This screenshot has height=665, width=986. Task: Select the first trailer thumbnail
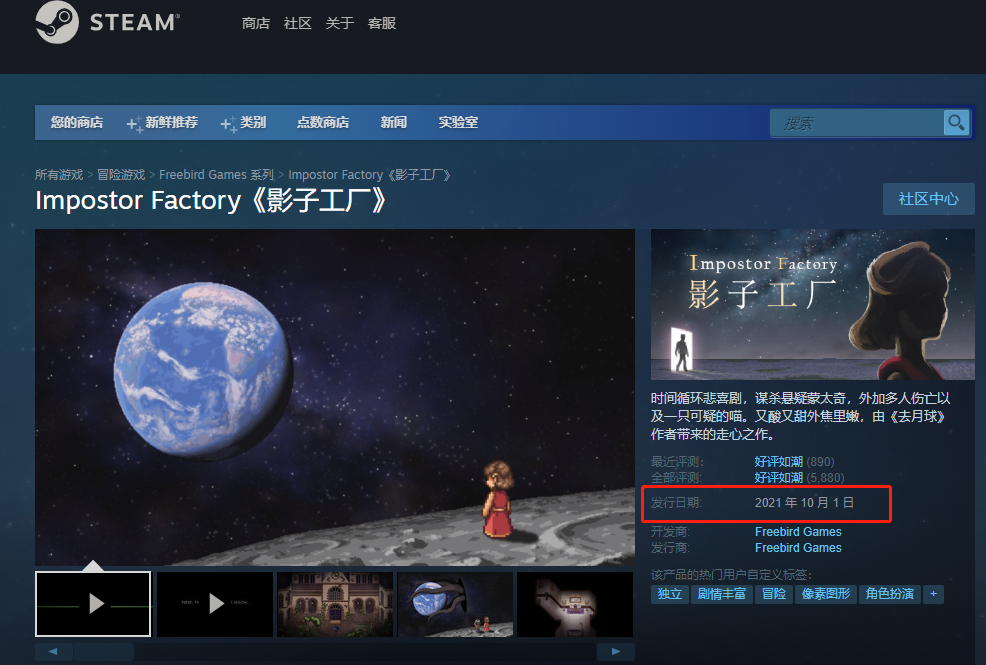click(93, 604)
